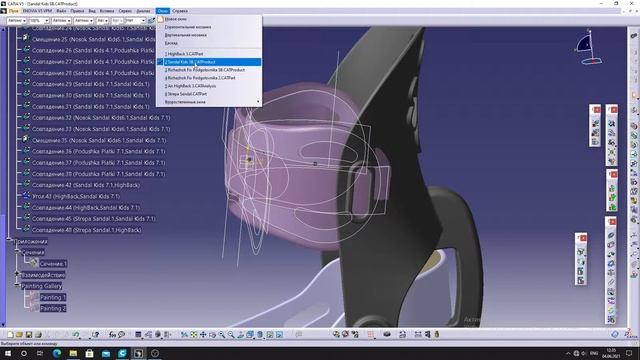Click the Fit All In view icon
The width and height of the screenshot is (640, 360).
194,335
